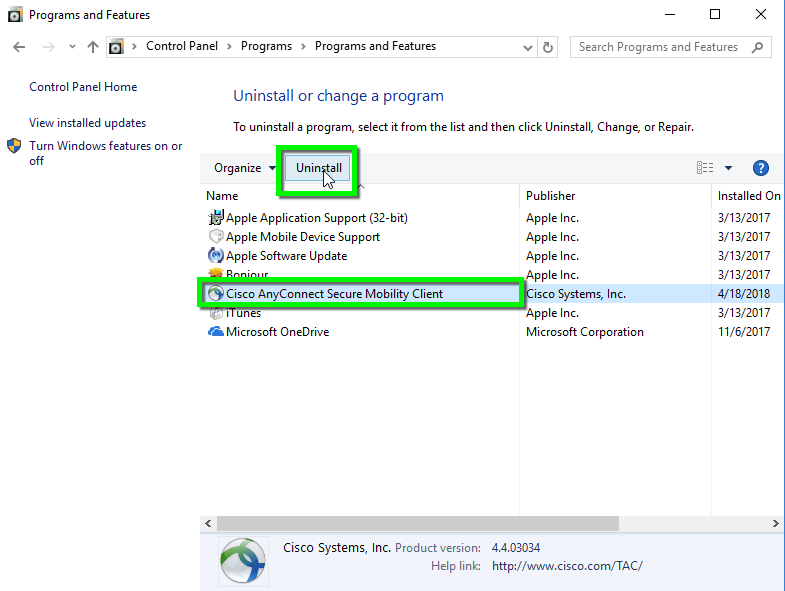The width and height of the screenshot is (785, 591).
Task: Go back using the Back arrow
Action: (x=19, y=47)
